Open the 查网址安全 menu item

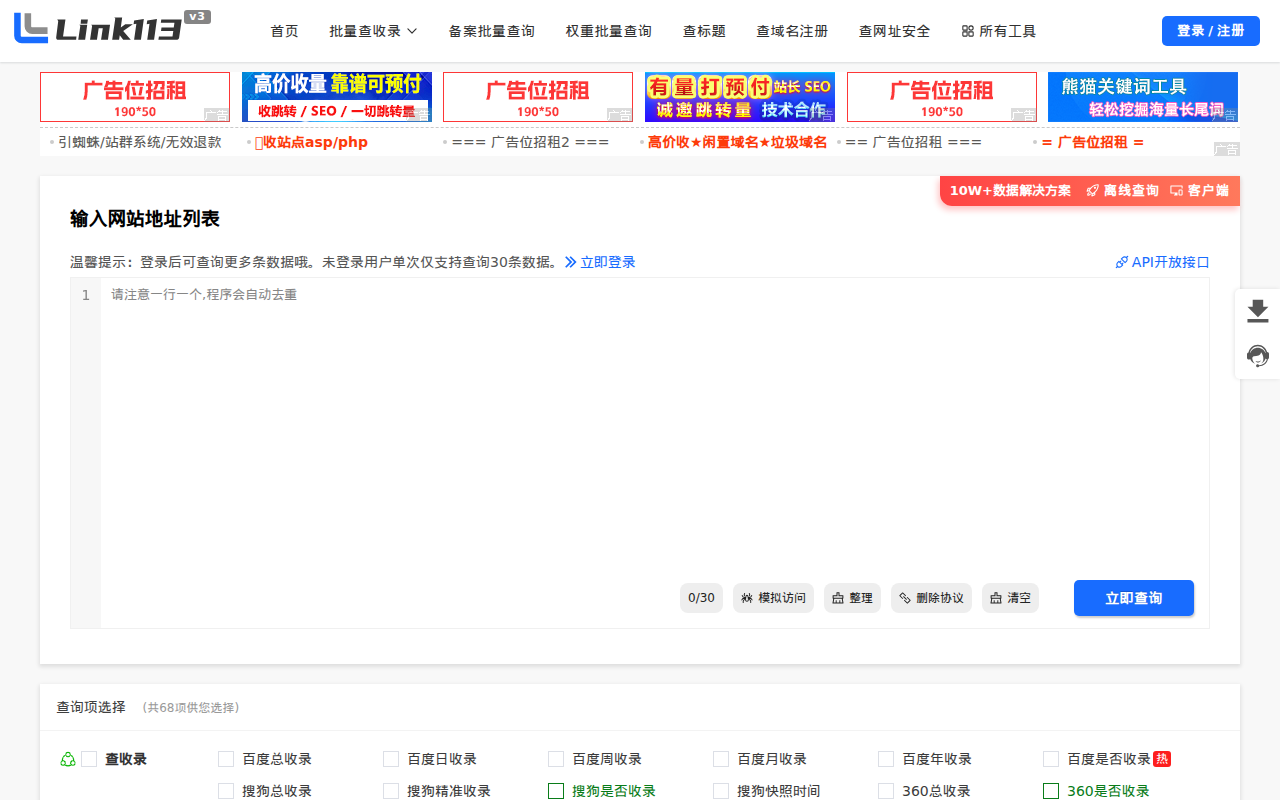(x=894, y=31)
